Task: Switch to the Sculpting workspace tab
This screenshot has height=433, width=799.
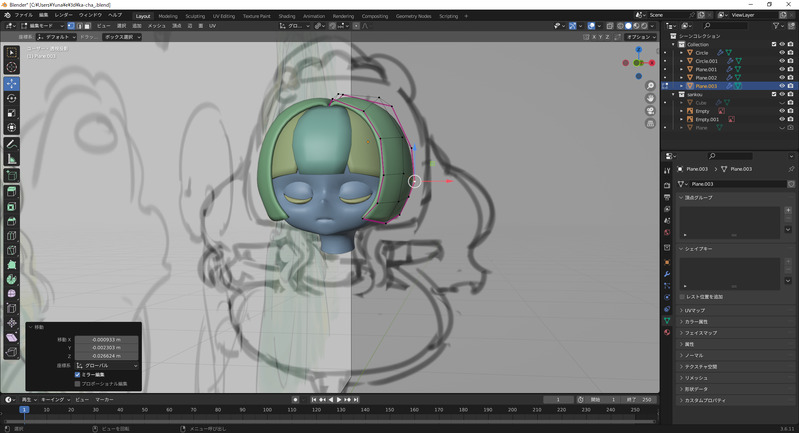Action: coord(195,16)
